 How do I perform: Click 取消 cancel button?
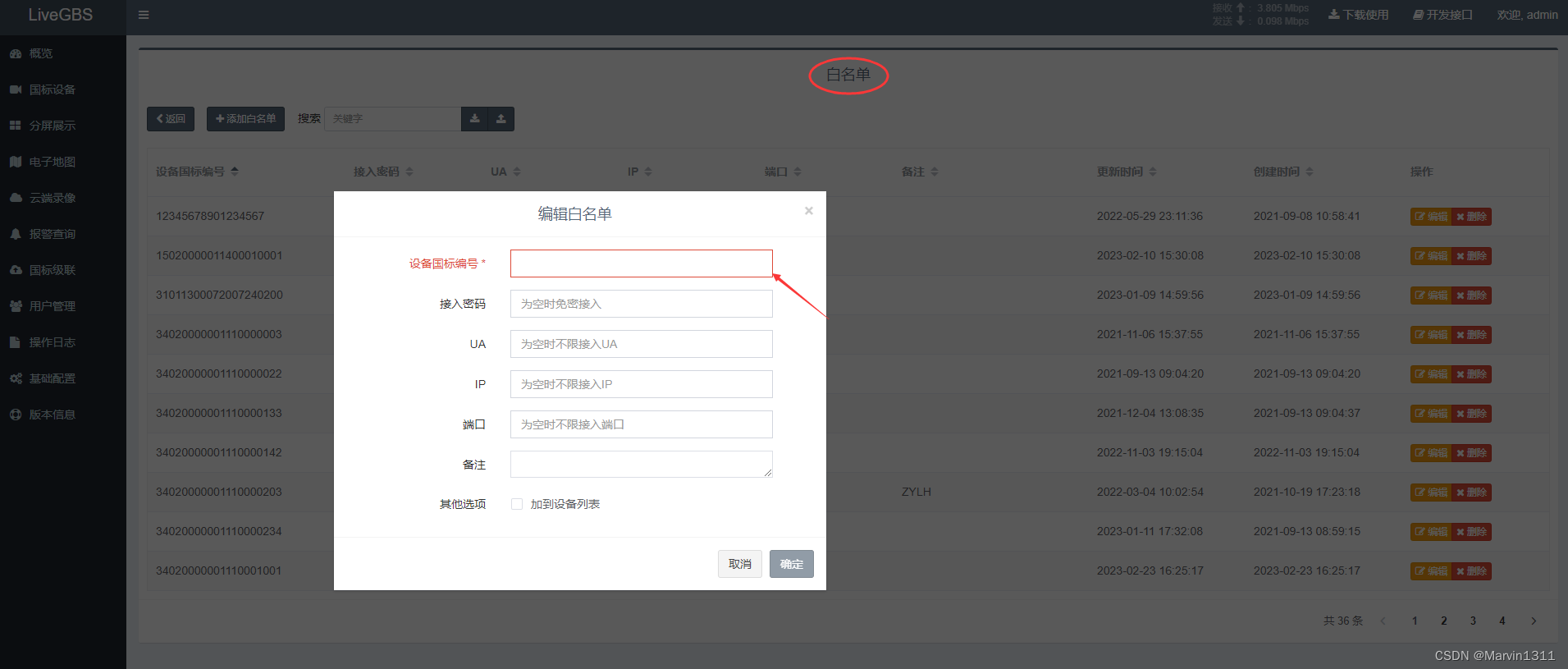point(740,564)
